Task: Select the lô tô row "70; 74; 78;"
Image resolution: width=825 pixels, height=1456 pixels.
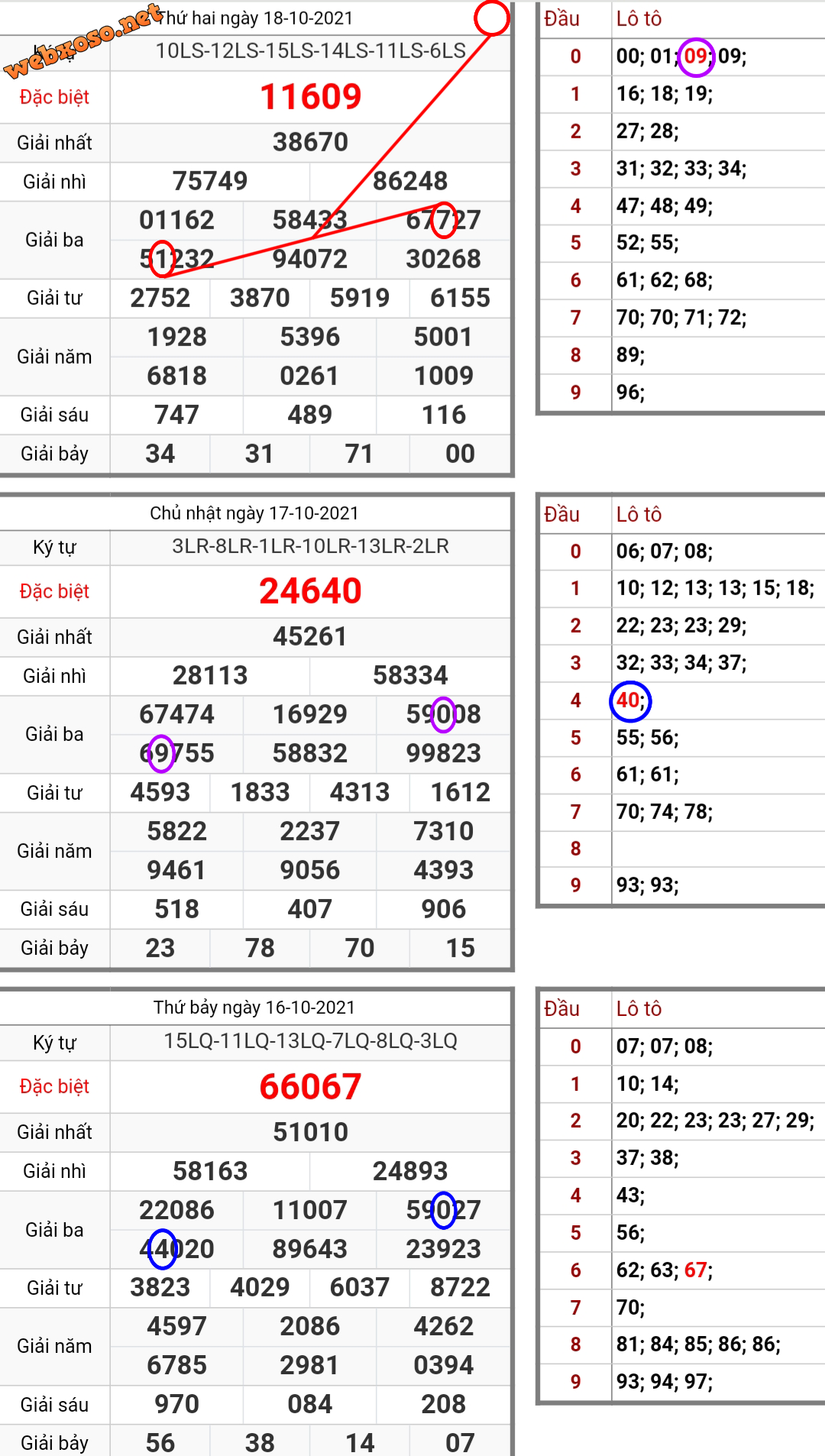Action: point(665,812)
